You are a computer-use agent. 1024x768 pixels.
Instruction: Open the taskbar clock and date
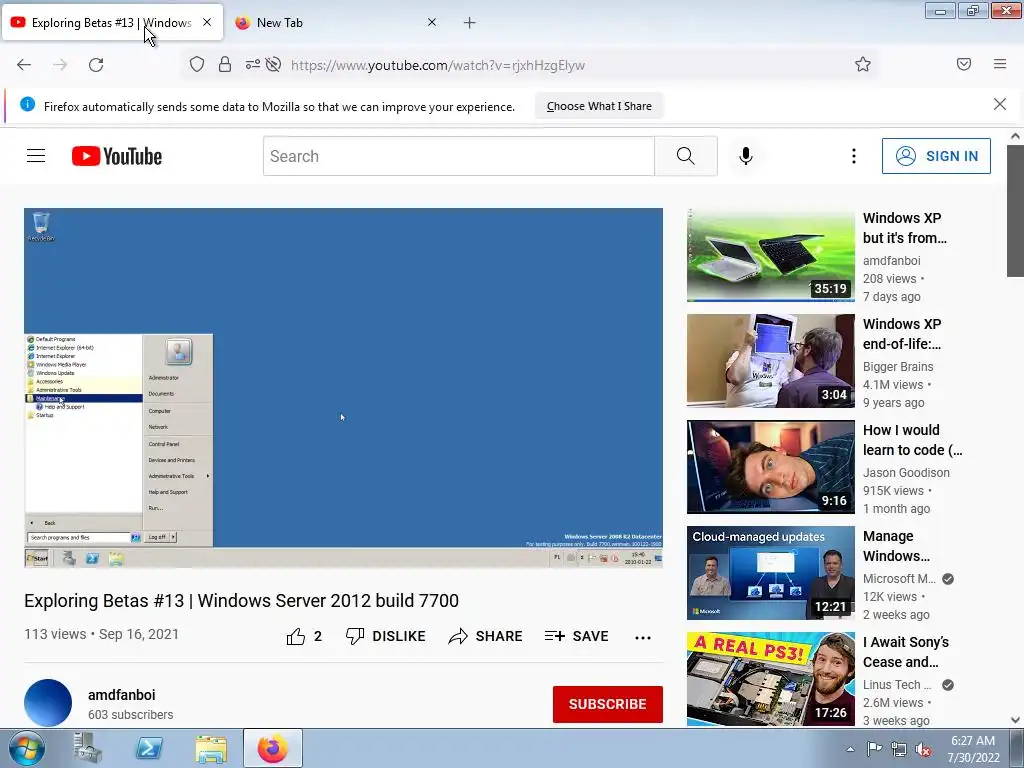tap(973, 749)
